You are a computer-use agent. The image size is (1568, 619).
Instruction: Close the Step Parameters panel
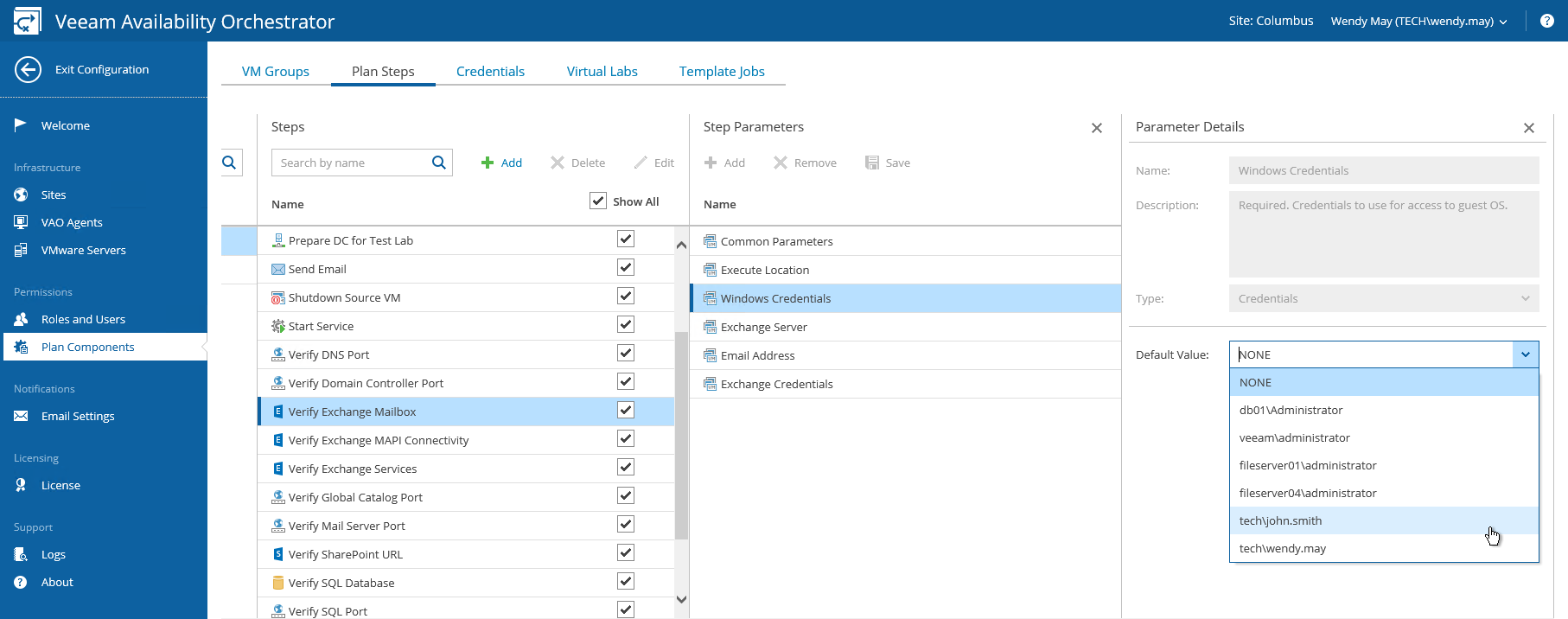tap(1097, 128)
